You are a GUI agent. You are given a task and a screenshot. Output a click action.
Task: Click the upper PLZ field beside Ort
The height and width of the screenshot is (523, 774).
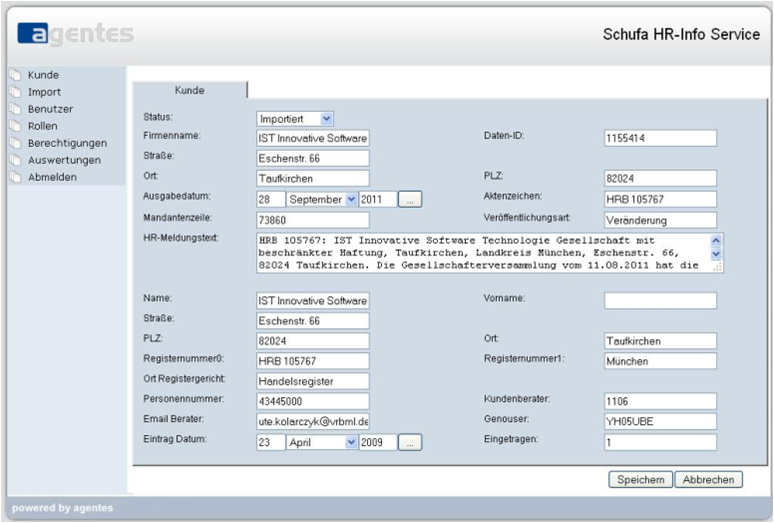tap(660, 179)
